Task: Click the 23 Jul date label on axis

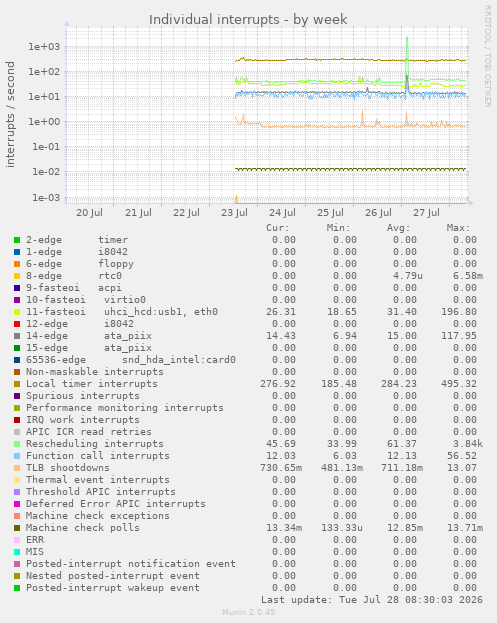Action: 234,213
